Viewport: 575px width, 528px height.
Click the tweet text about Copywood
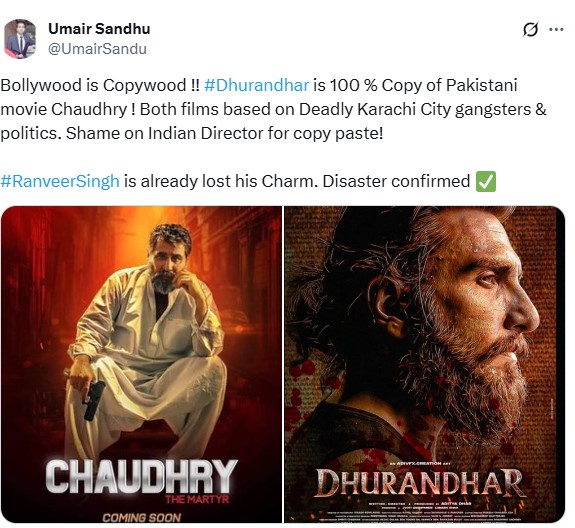pyautogui.click(x=273, y=109)
